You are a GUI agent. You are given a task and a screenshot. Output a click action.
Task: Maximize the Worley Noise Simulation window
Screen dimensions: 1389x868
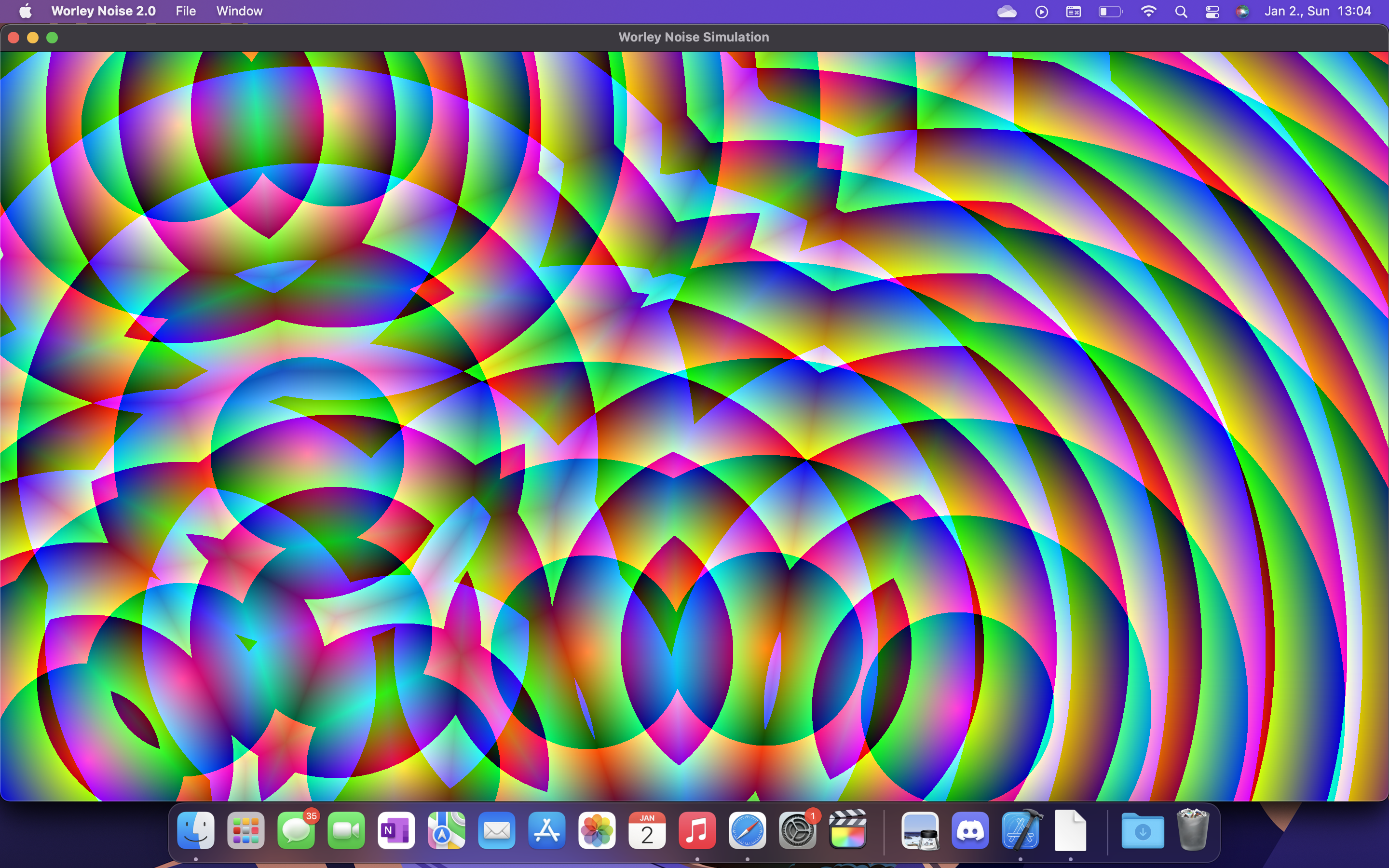[x=52, y=37]
